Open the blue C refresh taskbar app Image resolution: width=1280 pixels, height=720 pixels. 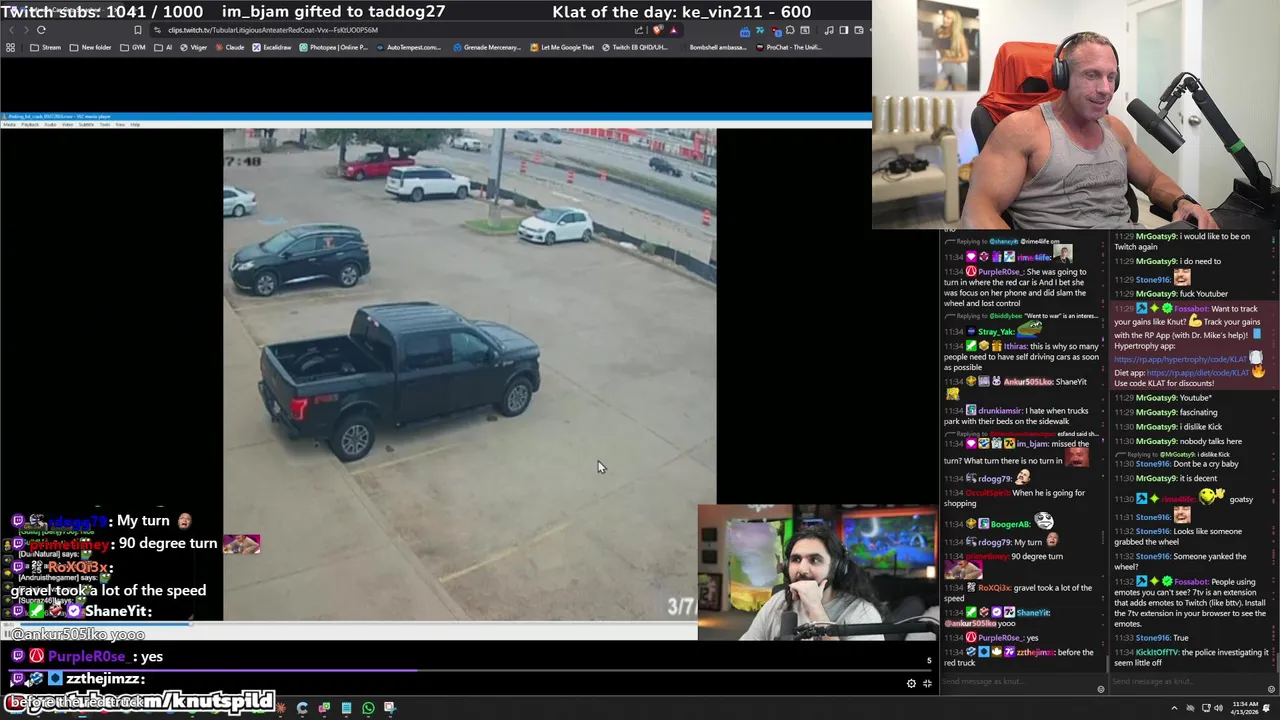click(302, 708)
